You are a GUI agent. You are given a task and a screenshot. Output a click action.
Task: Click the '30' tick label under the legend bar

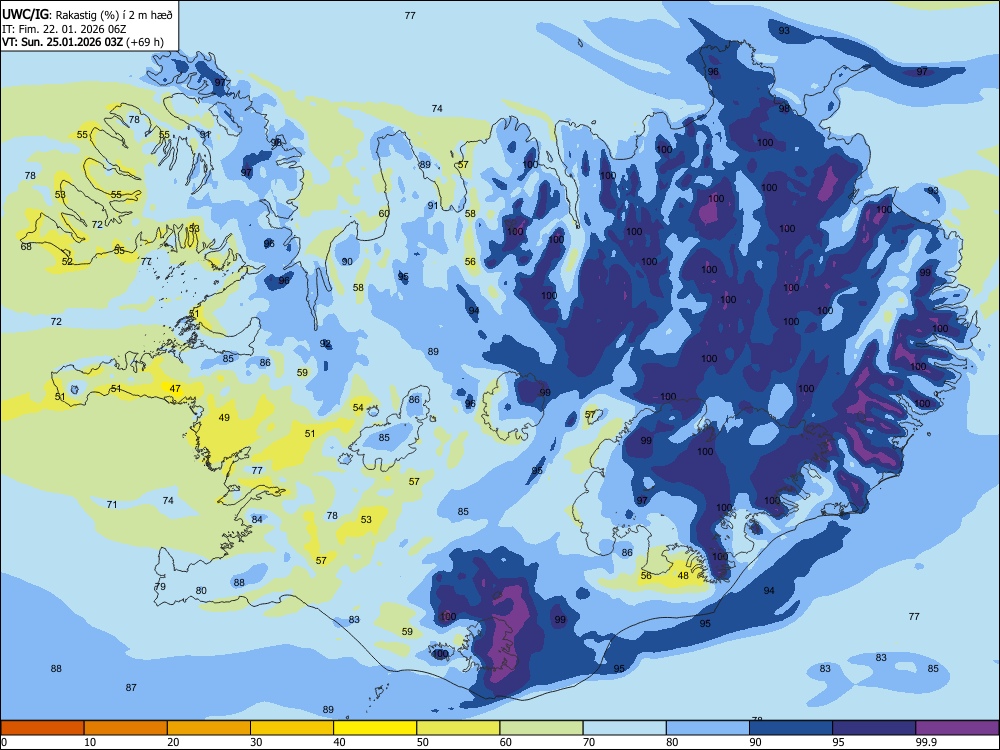click(256, 742)
